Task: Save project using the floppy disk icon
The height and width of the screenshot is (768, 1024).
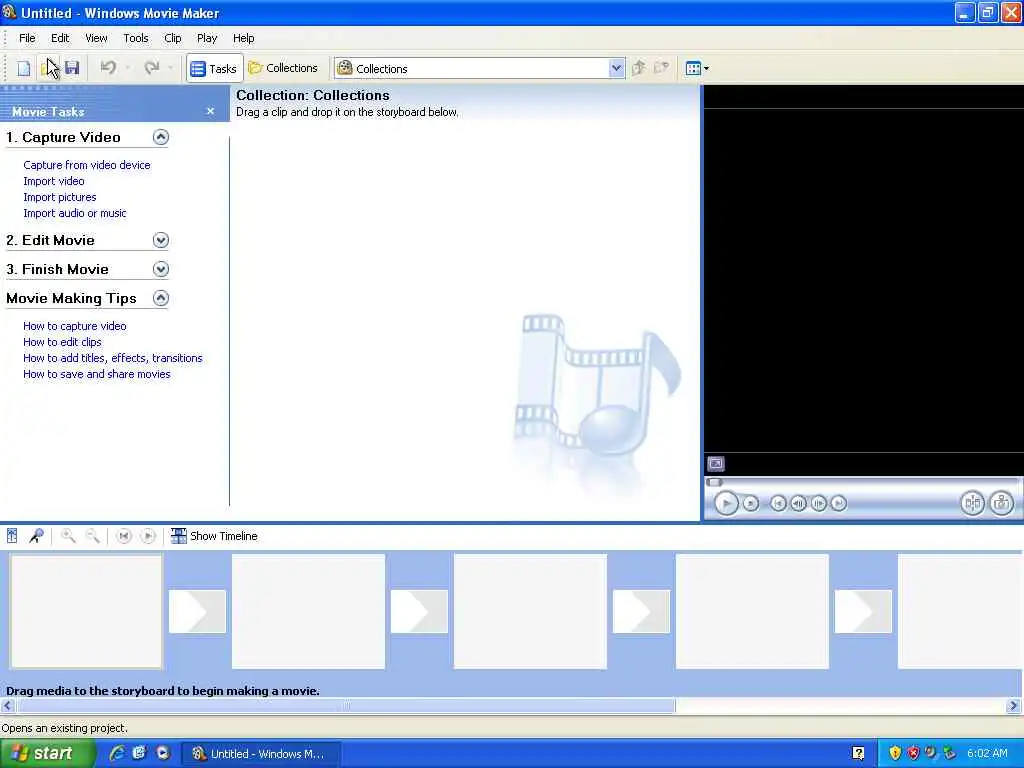Action: (72, 68)
